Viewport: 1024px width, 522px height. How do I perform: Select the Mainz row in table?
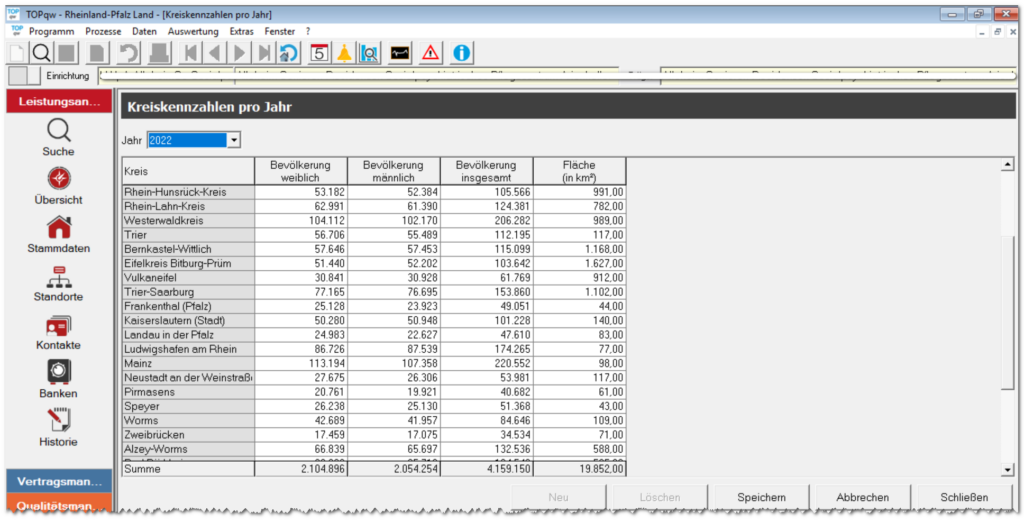(x=187, y=363)
